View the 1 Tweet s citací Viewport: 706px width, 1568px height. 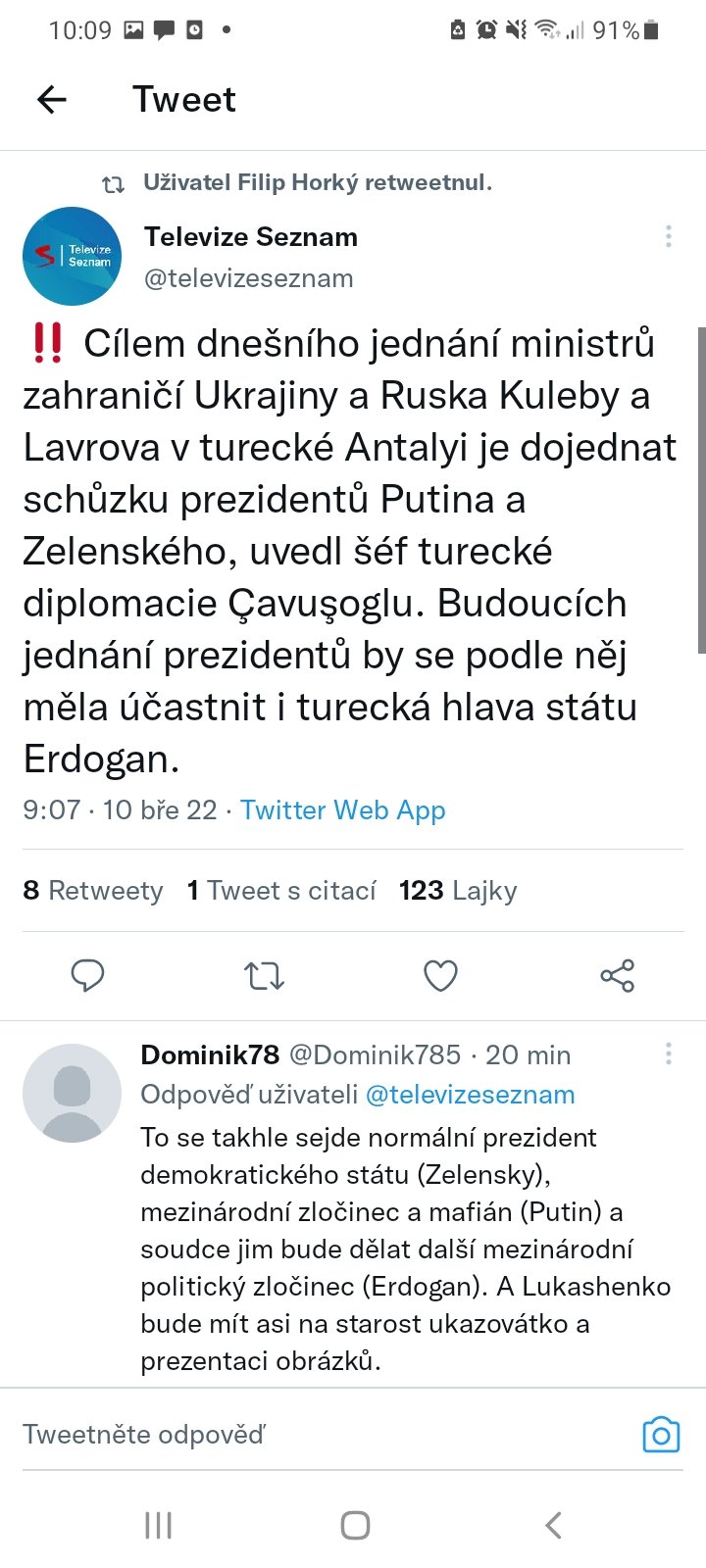pyautogui.click(x=281, y=890)
